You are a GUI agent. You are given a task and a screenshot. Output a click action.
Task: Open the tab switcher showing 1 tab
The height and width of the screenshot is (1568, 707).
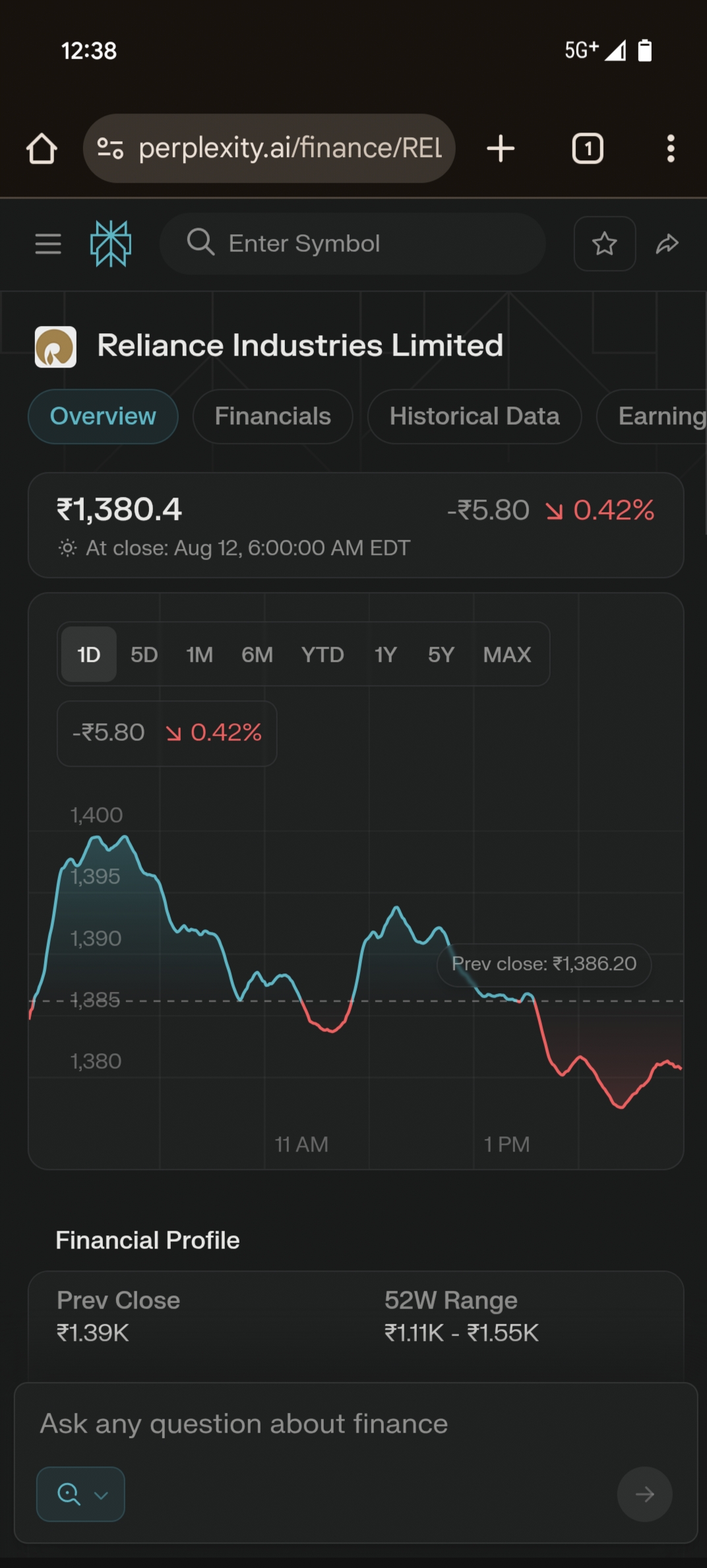(587, 148)
